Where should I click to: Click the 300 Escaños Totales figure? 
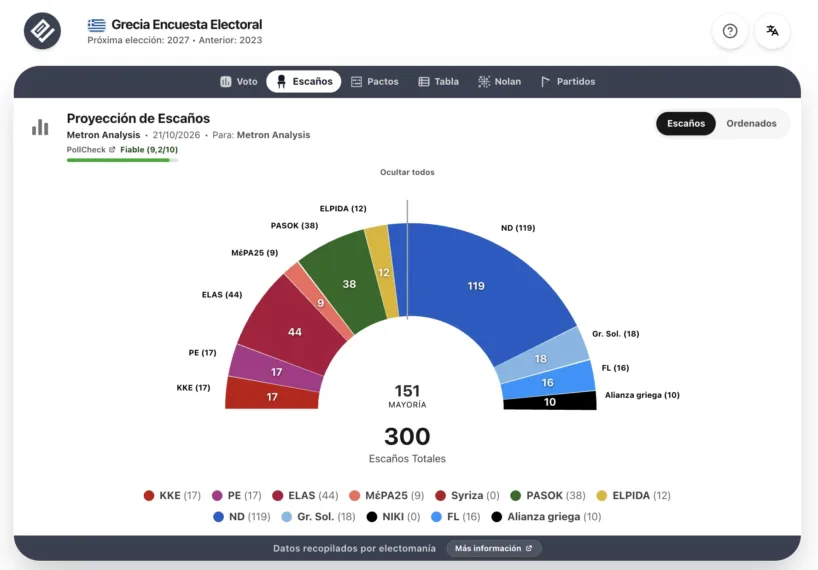click(x=407, y=444)
